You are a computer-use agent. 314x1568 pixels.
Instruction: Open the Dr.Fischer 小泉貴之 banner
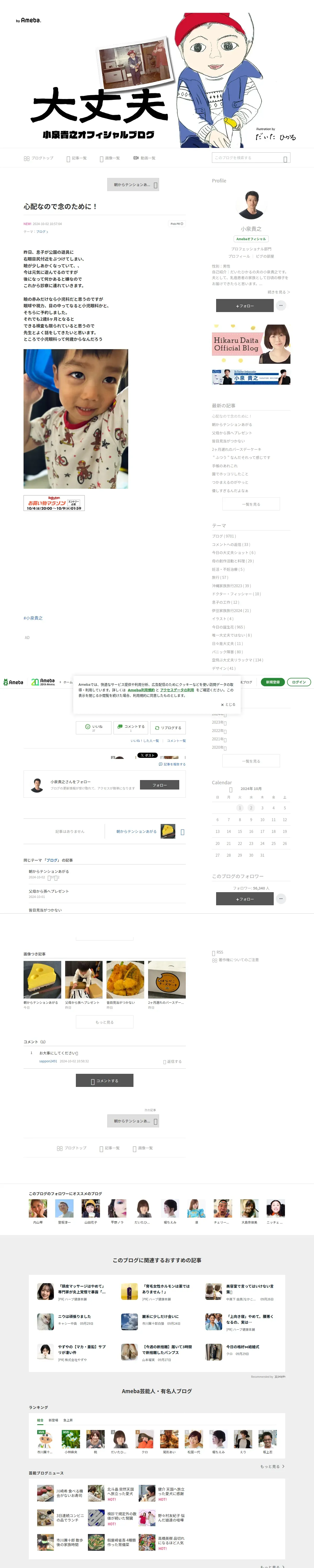251,377
